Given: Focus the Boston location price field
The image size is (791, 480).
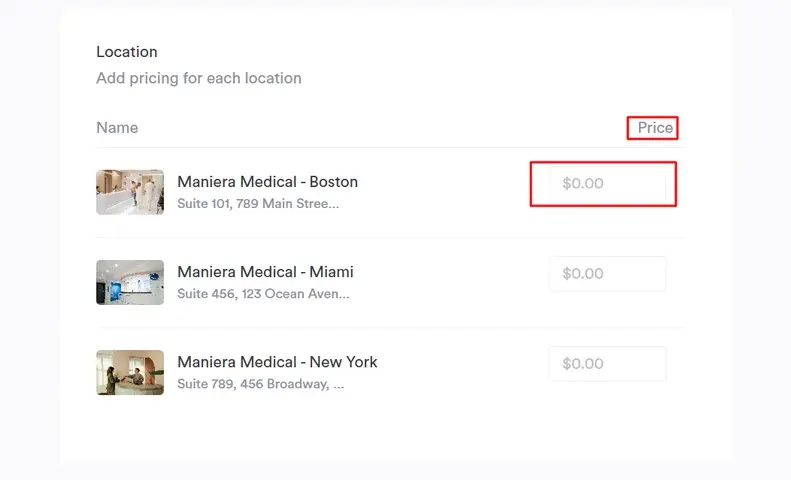Looking at the screenshot, I should tap(607, 184).
